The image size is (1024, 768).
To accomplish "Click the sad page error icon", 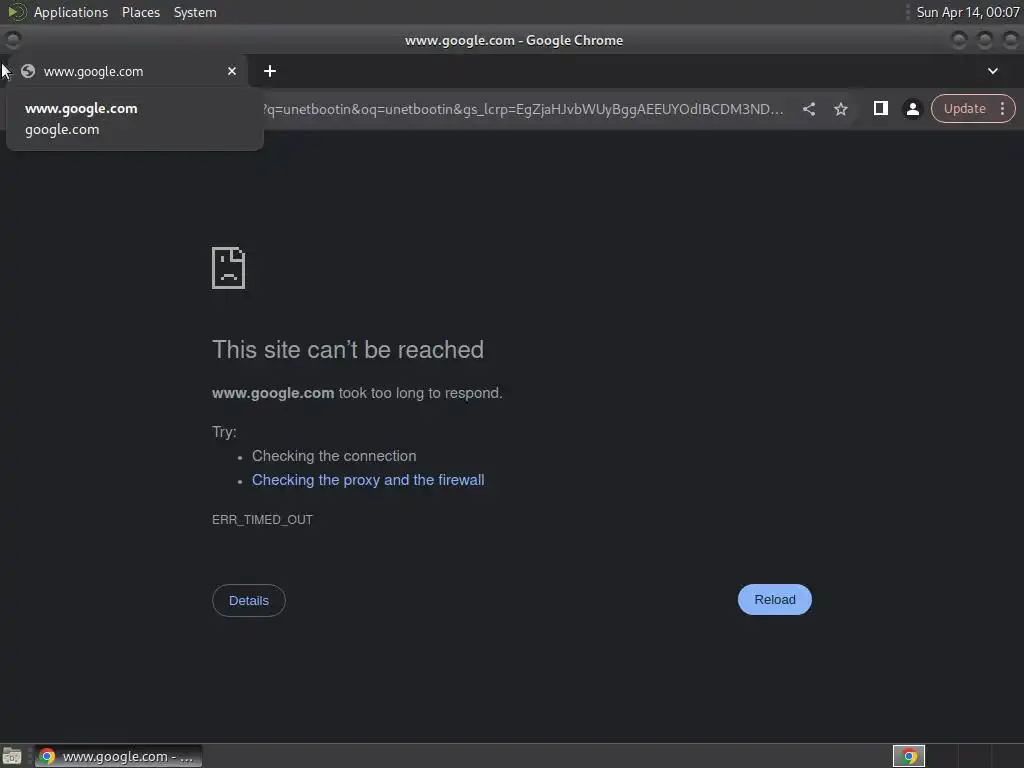I will pyautogui.click(x=229, y=268).
